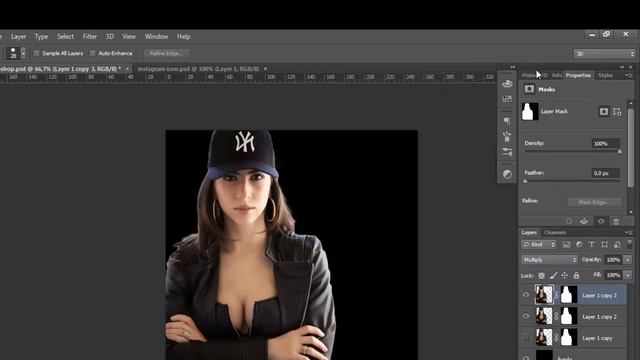The image size is (640, 360).
Task: Click the Opacity value field
Action: 613,260
